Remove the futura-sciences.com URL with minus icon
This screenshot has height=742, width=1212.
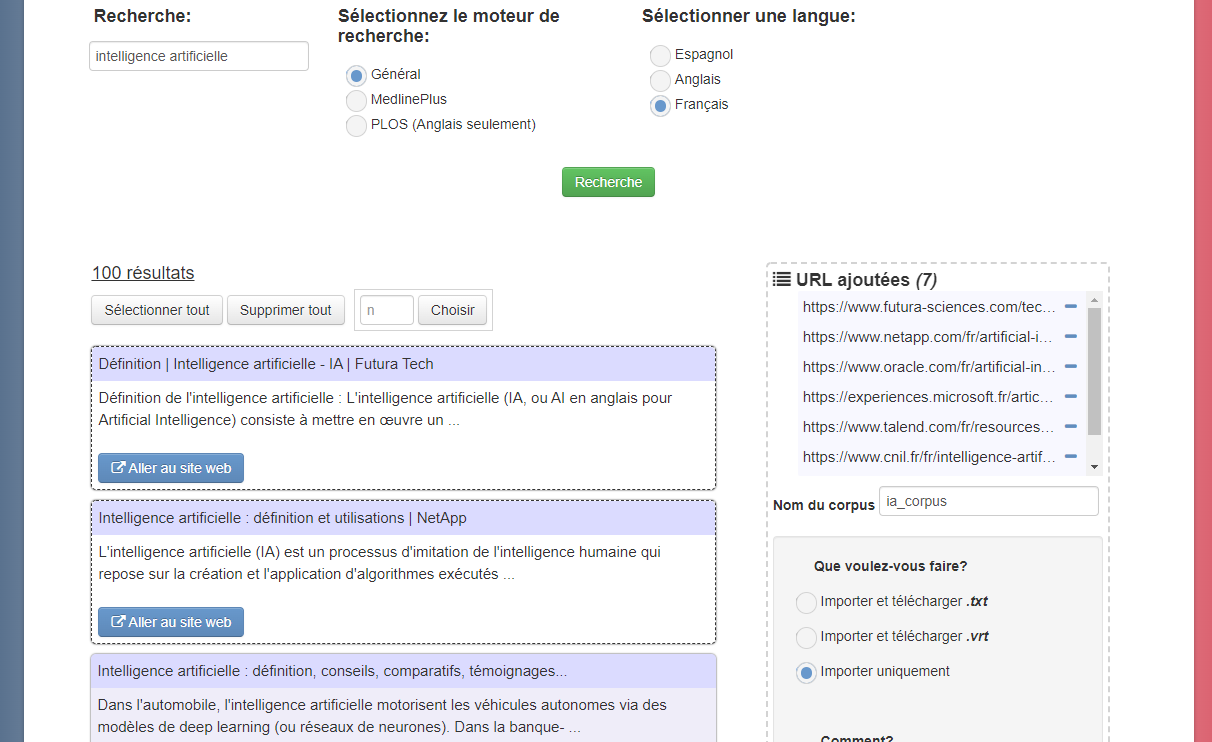(1070, 306)
